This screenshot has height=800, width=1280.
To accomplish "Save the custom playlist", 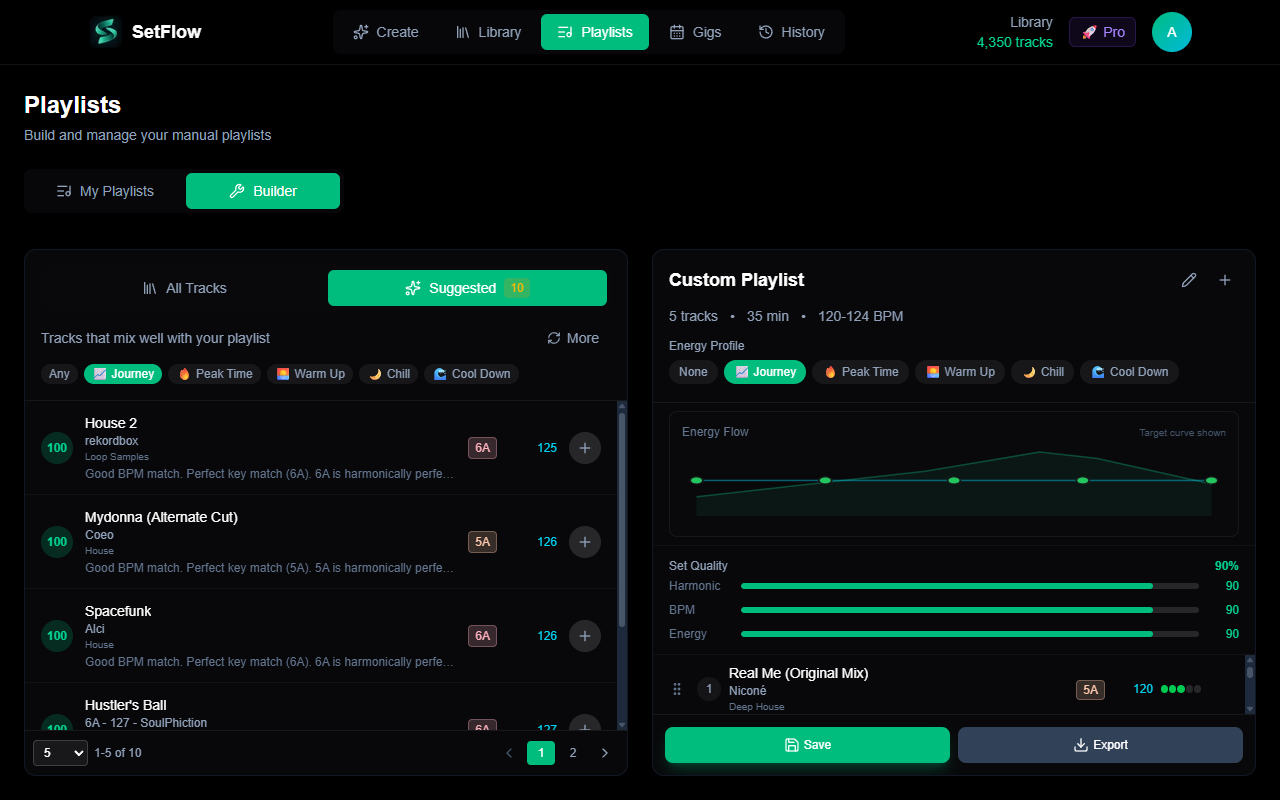I will (807, 745).
